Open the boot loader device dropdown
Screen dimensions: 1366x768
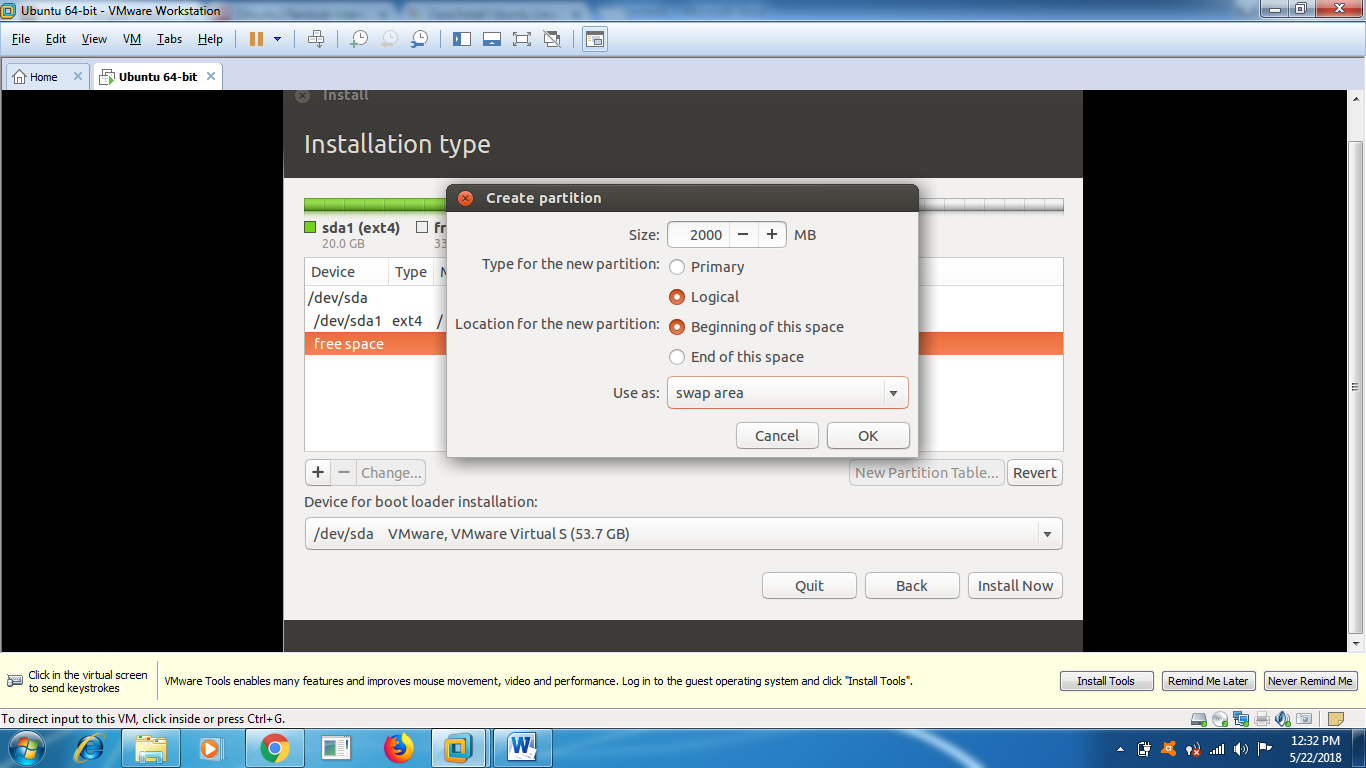coord(1047,533)
